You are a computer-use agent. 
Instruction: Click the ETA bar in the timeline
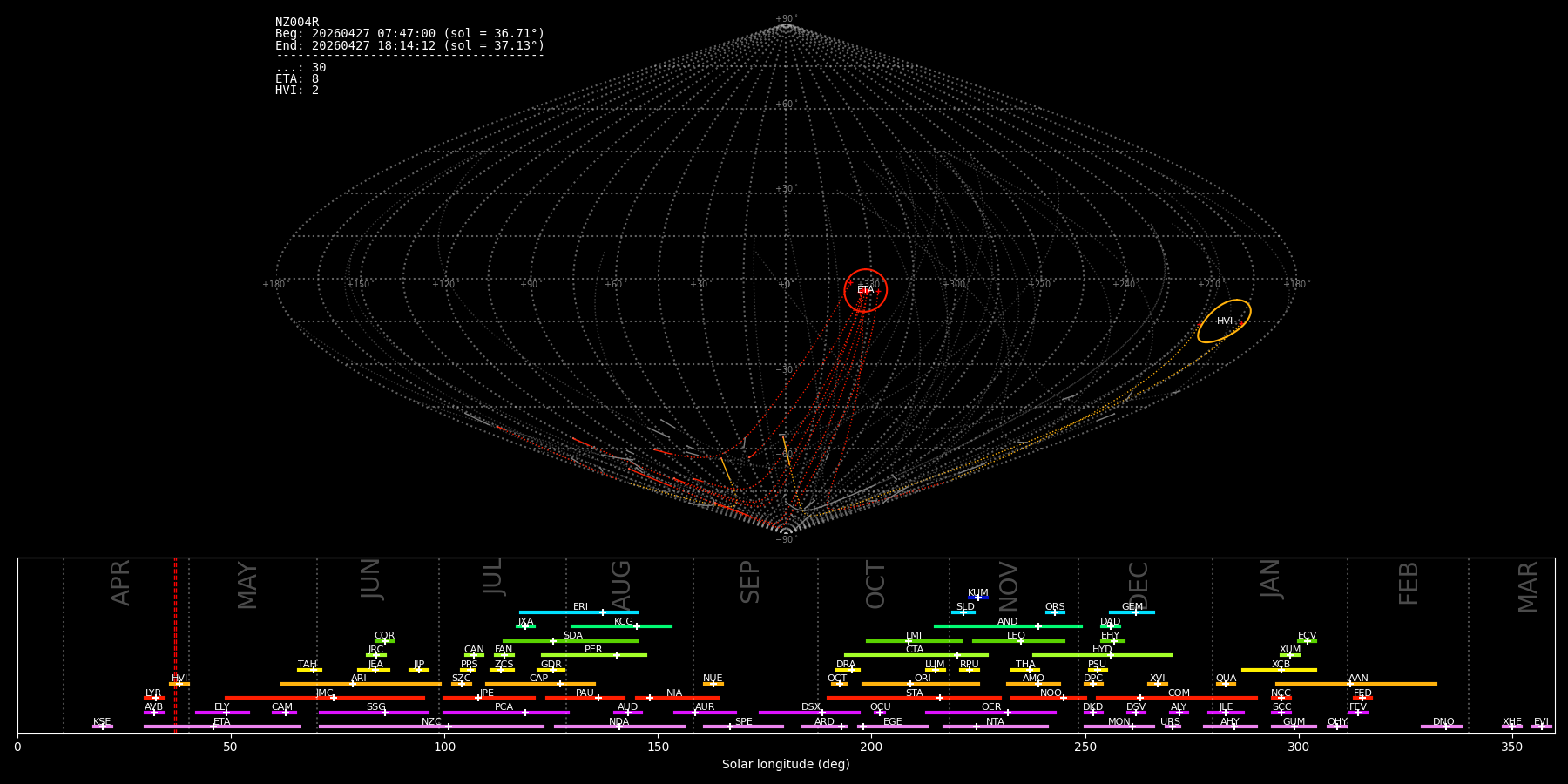222,727
